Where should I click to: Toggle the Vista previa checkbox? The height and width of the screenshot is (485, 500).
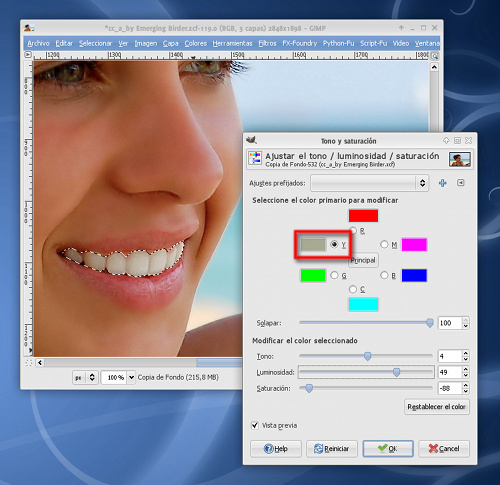pos(255,425)
